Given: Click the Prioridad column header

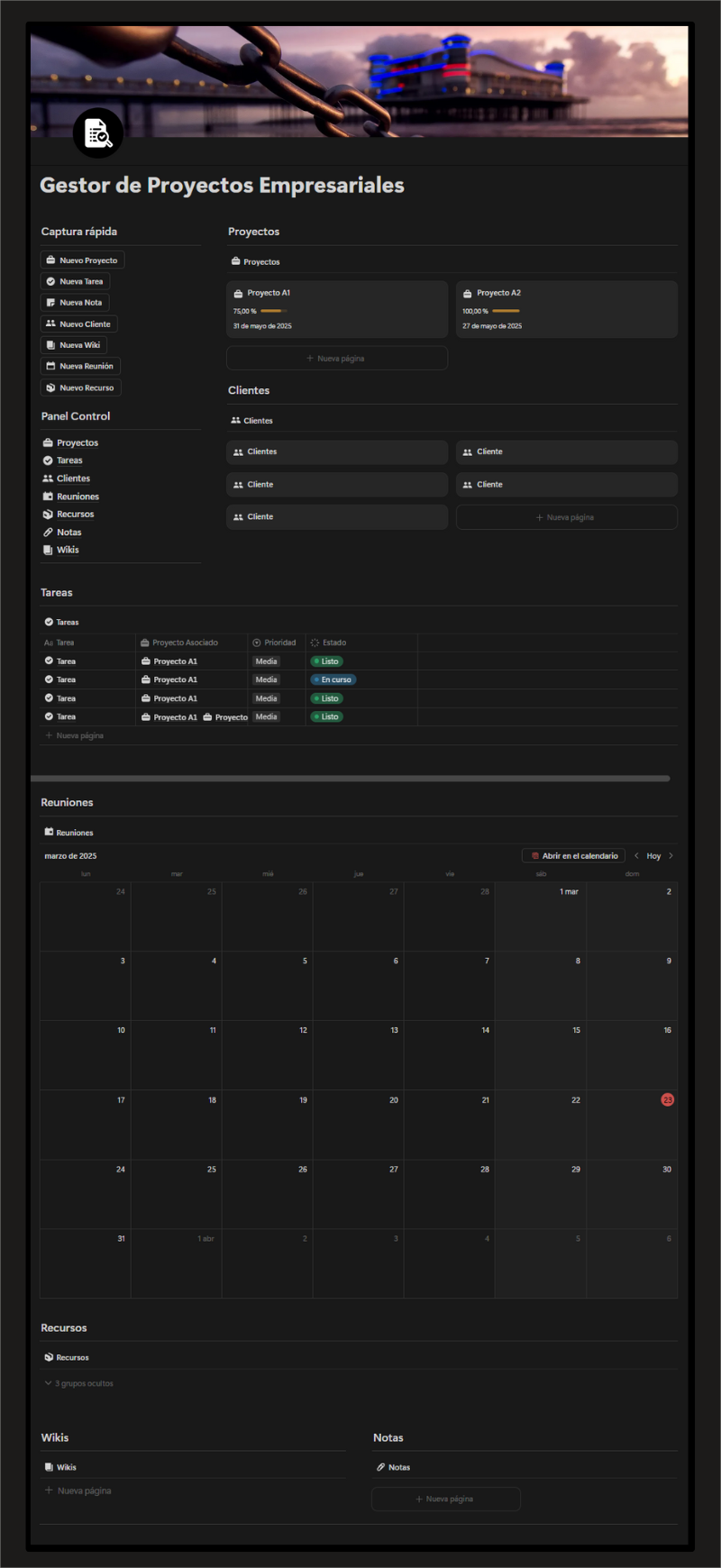Looking at the screenshot, I should click(277, 643).
